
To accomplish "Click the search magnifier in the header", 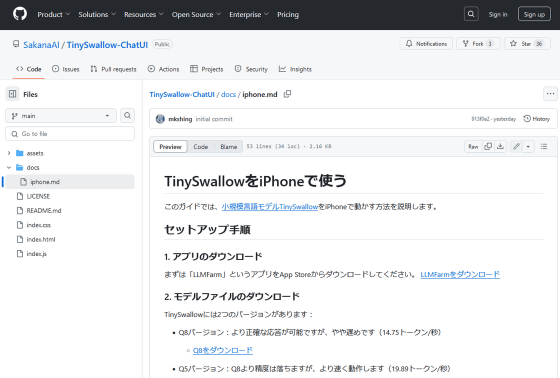I will (471, 14).
